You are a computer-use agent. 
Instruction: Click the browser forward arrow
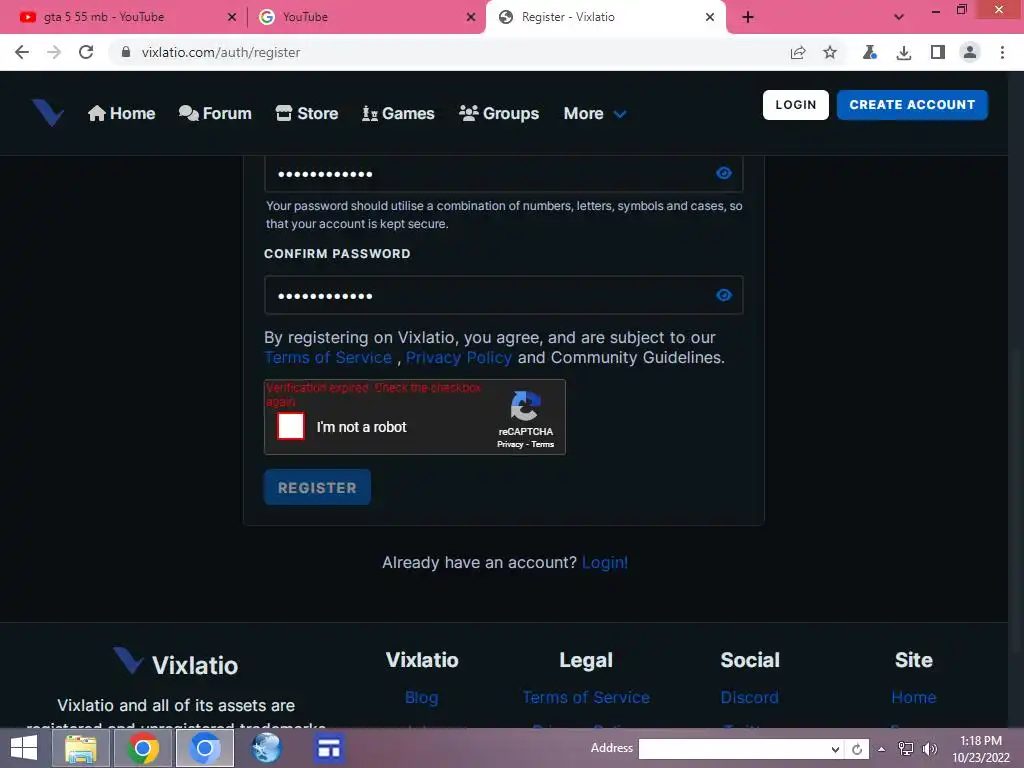pyautogui.click(x=54, y=52)
